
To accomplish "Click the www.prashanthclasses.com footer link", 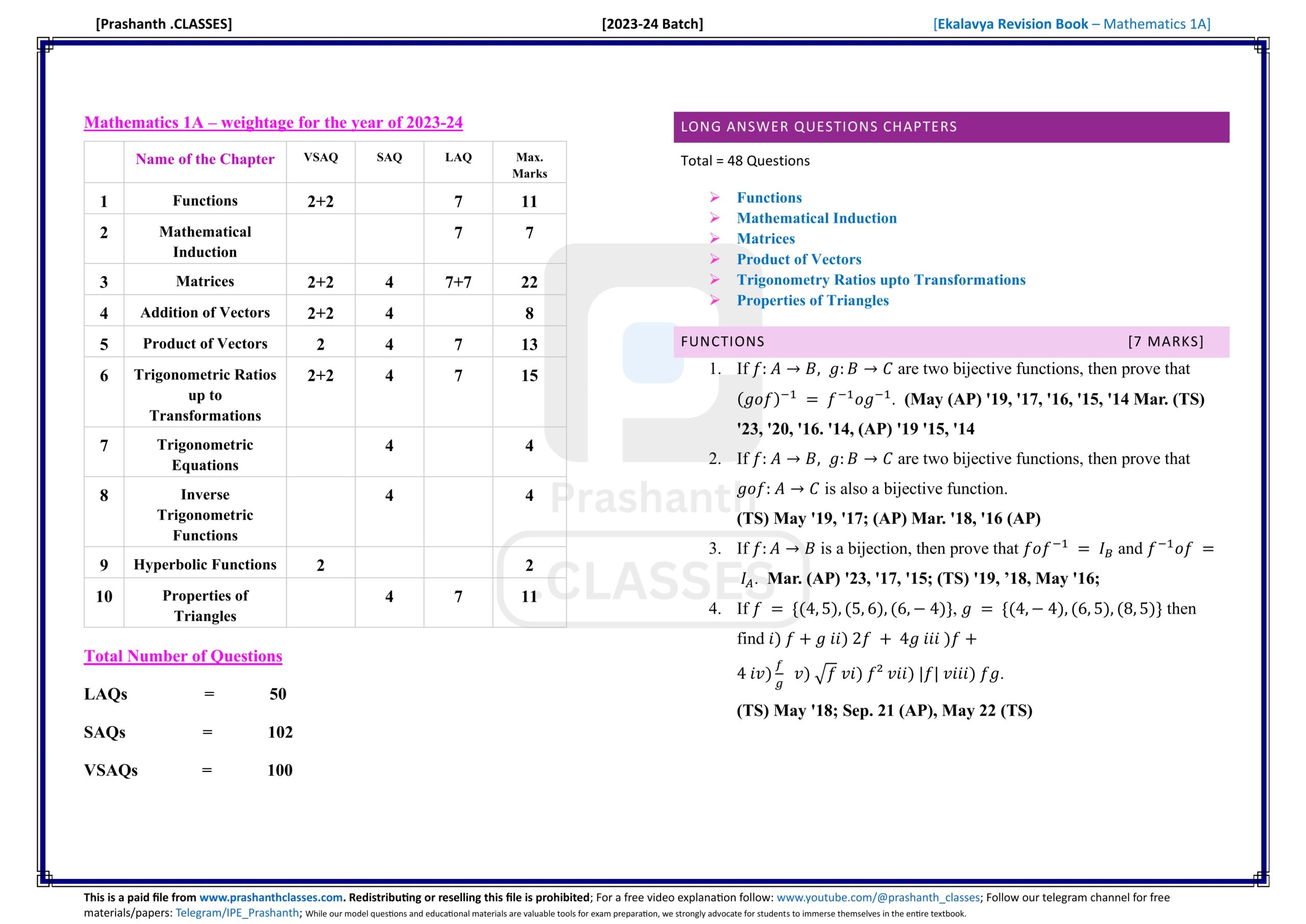I will [271, 897].
